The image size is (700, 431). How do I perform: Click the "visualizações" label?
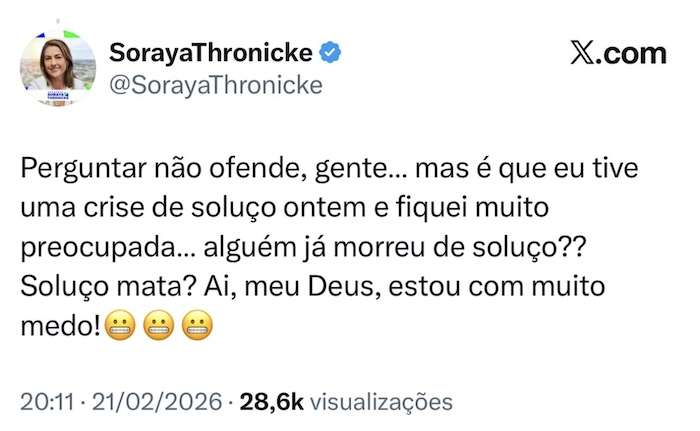pyautogui.click(x=382, y=402)
